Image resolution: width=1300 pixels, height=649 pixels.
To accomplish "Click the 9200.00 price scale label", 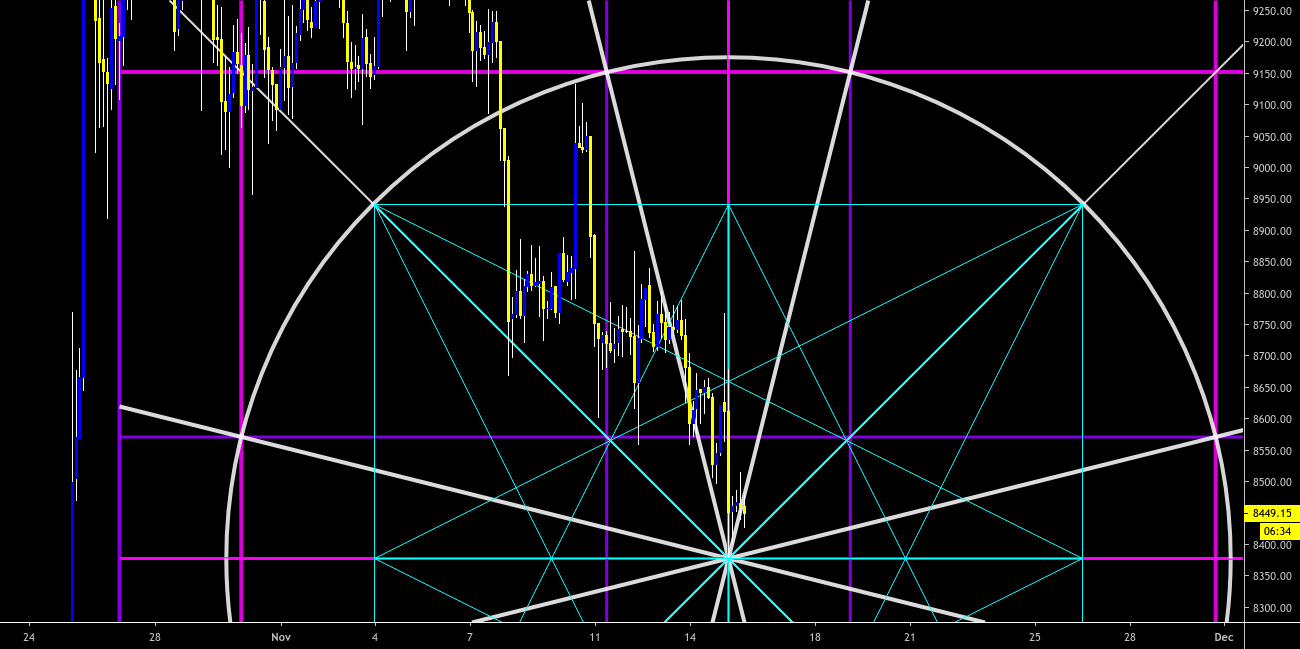I will coord(1268,44).
